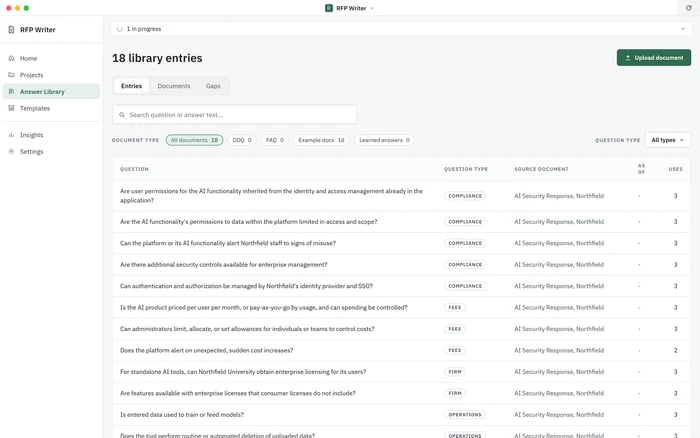Click the Upload document button
700x438 pixels.
click(x=654, y=58)
